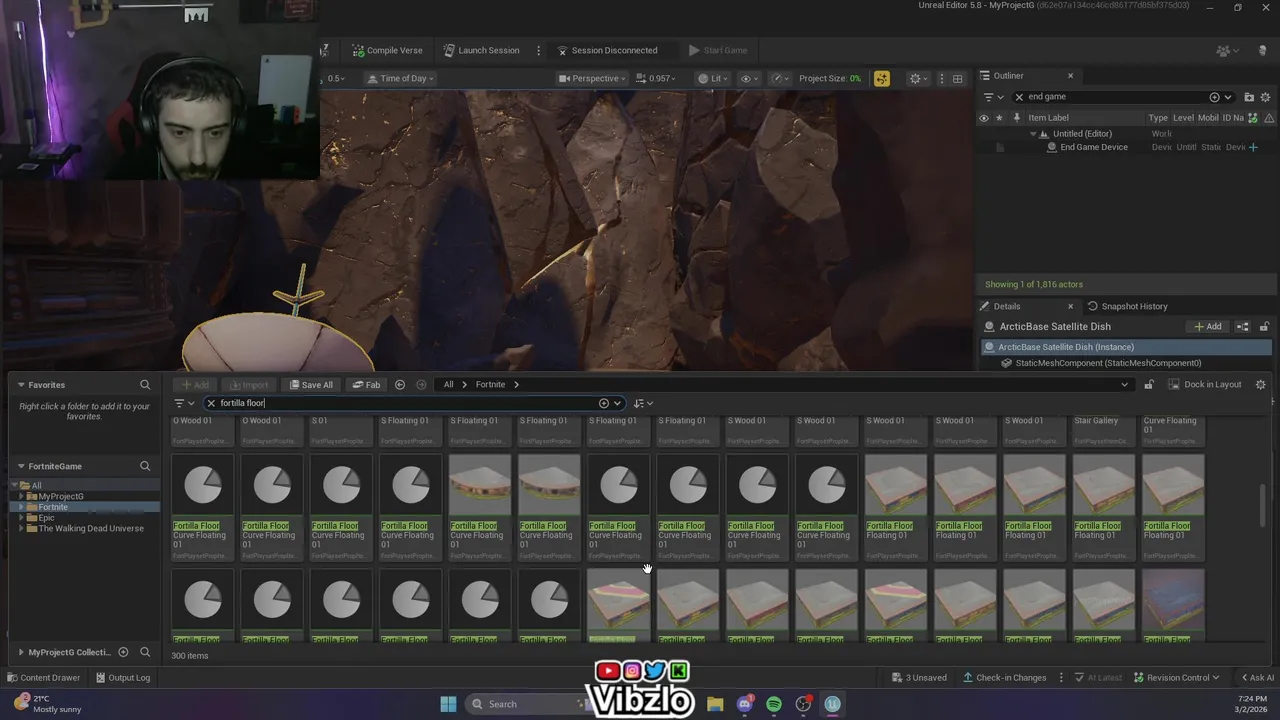Clear the Outliner search 'end game'

click(1019, 97)
